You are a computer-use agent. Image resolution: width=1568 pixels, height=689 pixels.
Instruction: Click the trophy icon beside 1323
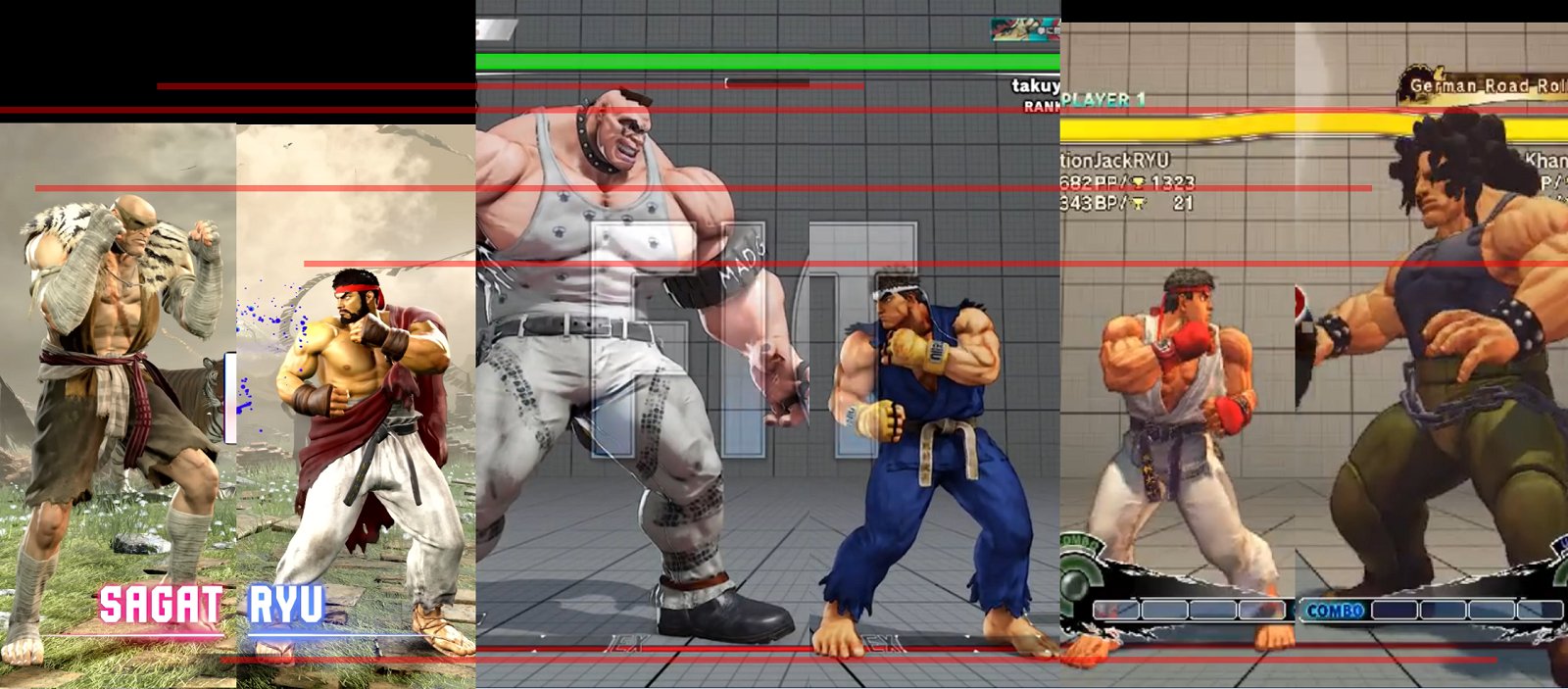point(1138,182)
